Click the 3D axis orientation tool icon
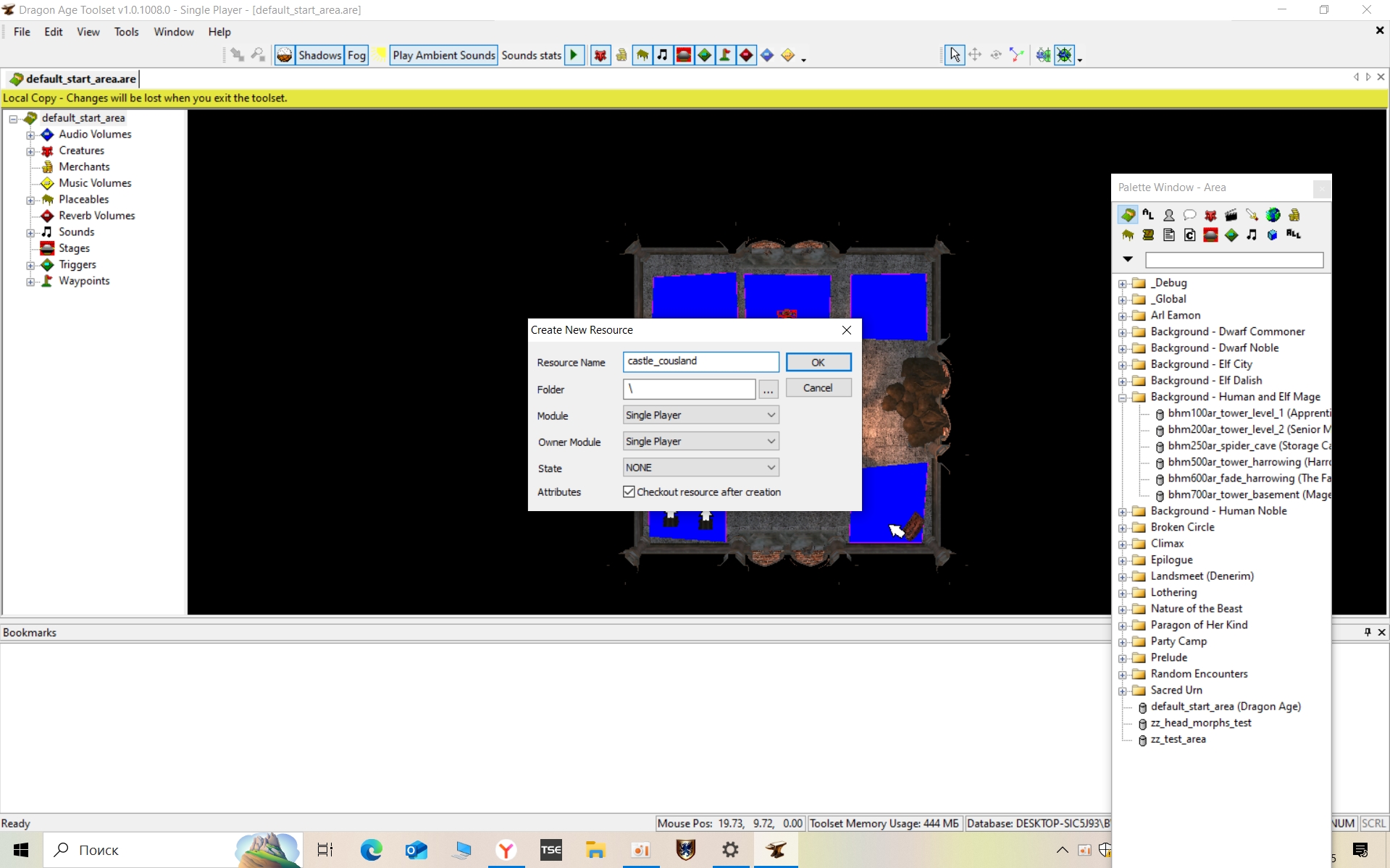Image resolution: width=1390 pixels, height=868 pixels. [x=1016, y=55]
